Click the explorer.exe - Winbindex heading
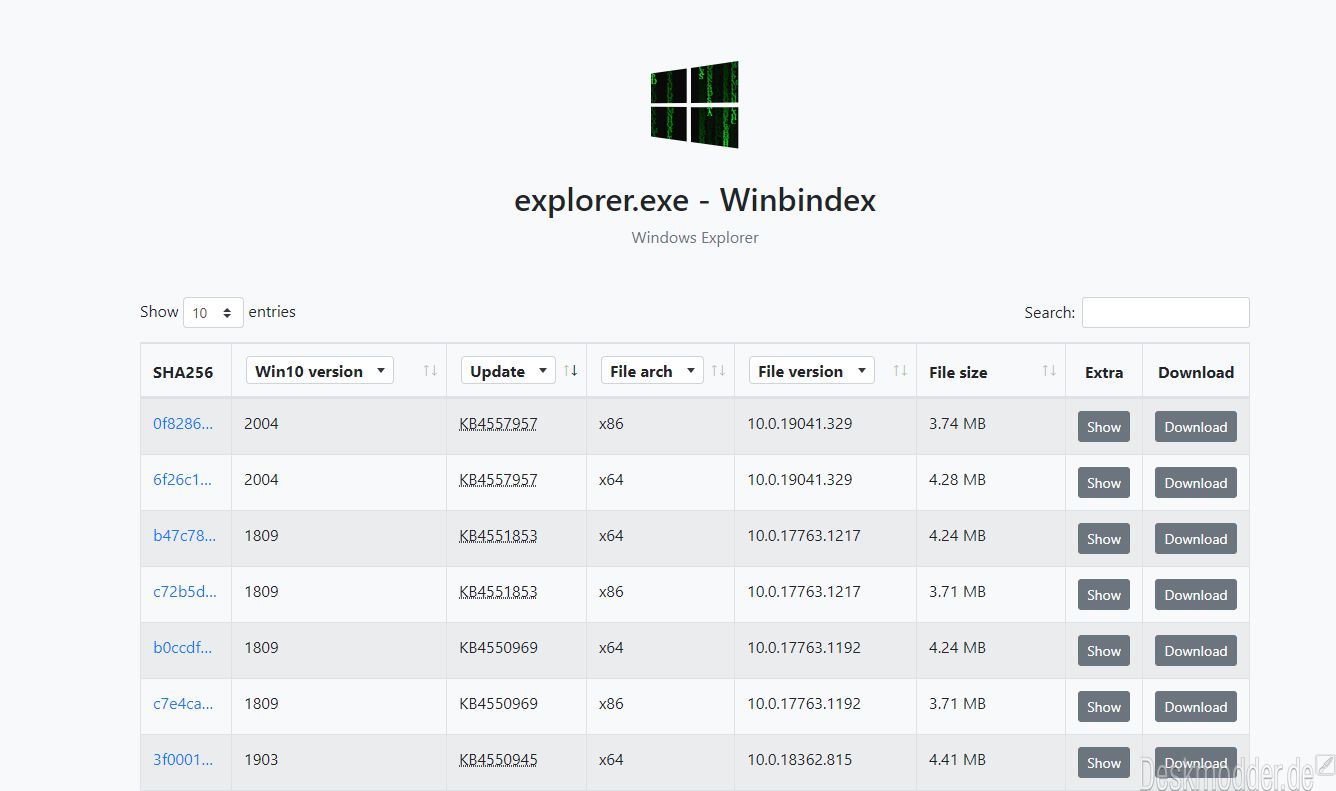 [695, 200]
